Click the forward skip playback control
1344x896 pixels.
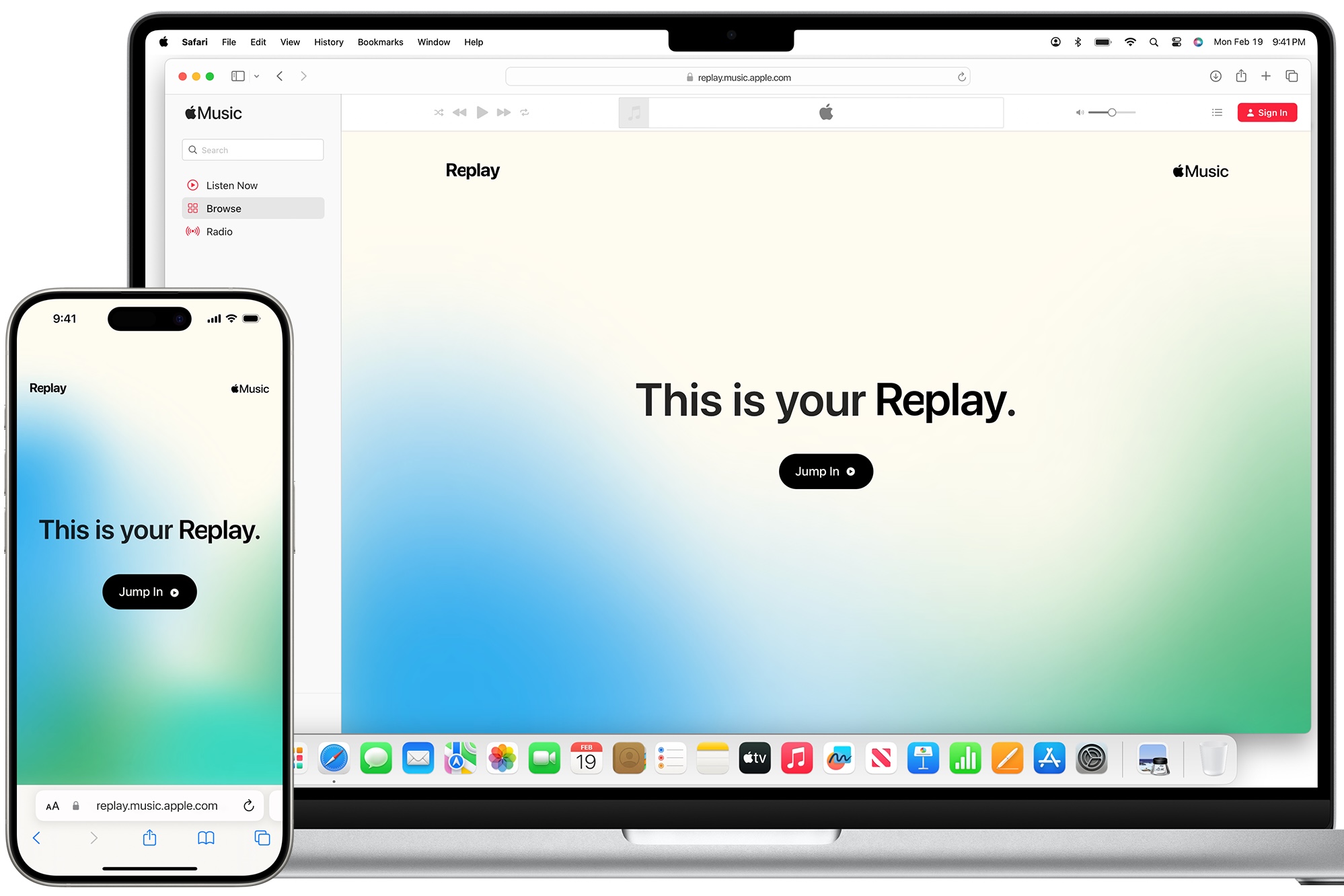tap(504, 111)
